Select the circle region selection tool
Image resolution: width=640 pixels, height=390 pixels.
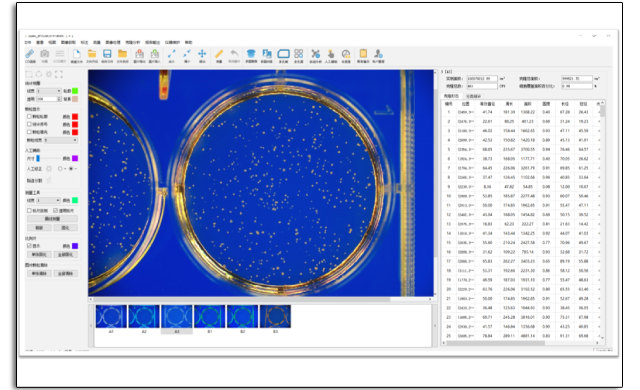point(39,74)
